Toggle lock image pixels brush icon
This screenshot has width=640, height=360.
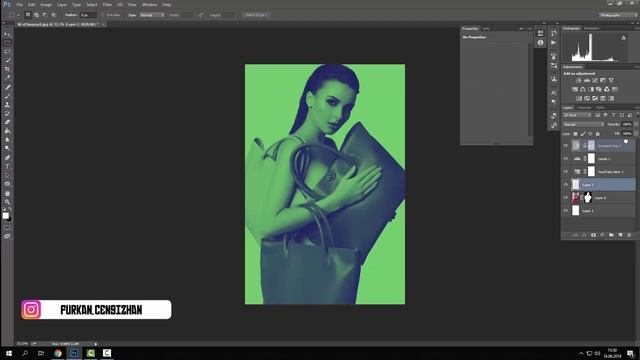pos(583,134)
